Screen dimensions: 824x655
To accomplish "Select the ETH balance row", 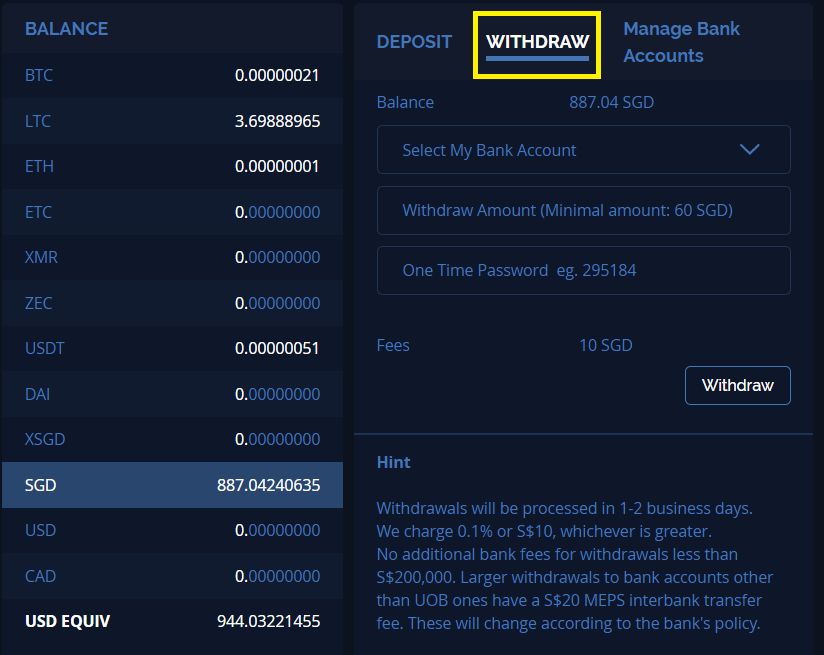I will pos(172,166).
